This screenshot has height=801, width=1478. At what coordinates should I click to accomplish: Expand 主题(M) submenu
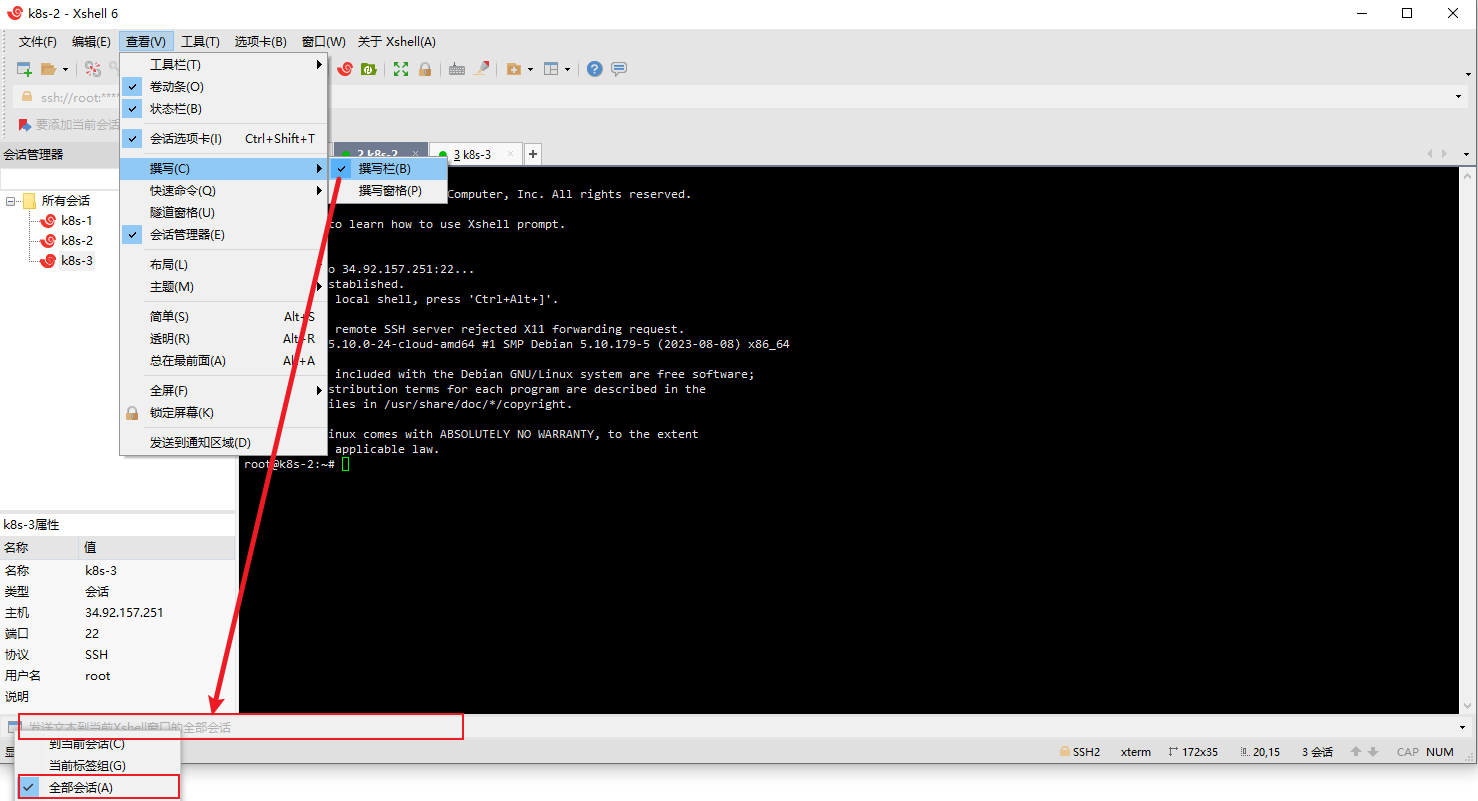click(223, 287)
